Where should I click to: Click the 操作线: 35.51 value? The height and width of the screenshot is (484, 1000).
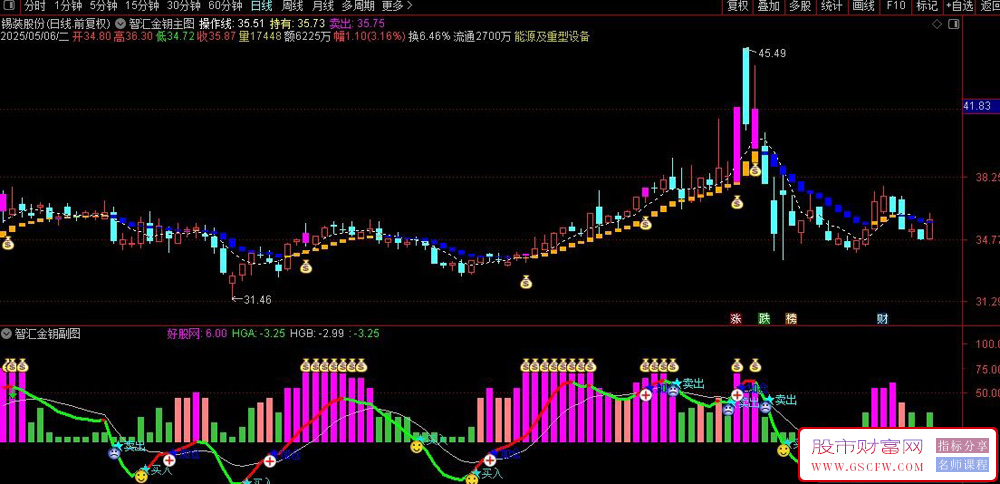[x=232, y=24]
